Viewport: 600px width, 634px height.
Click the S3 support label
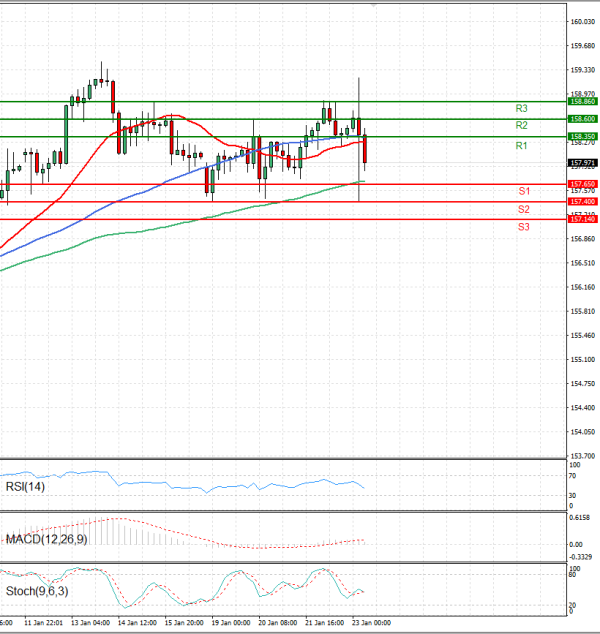(523, 228)
